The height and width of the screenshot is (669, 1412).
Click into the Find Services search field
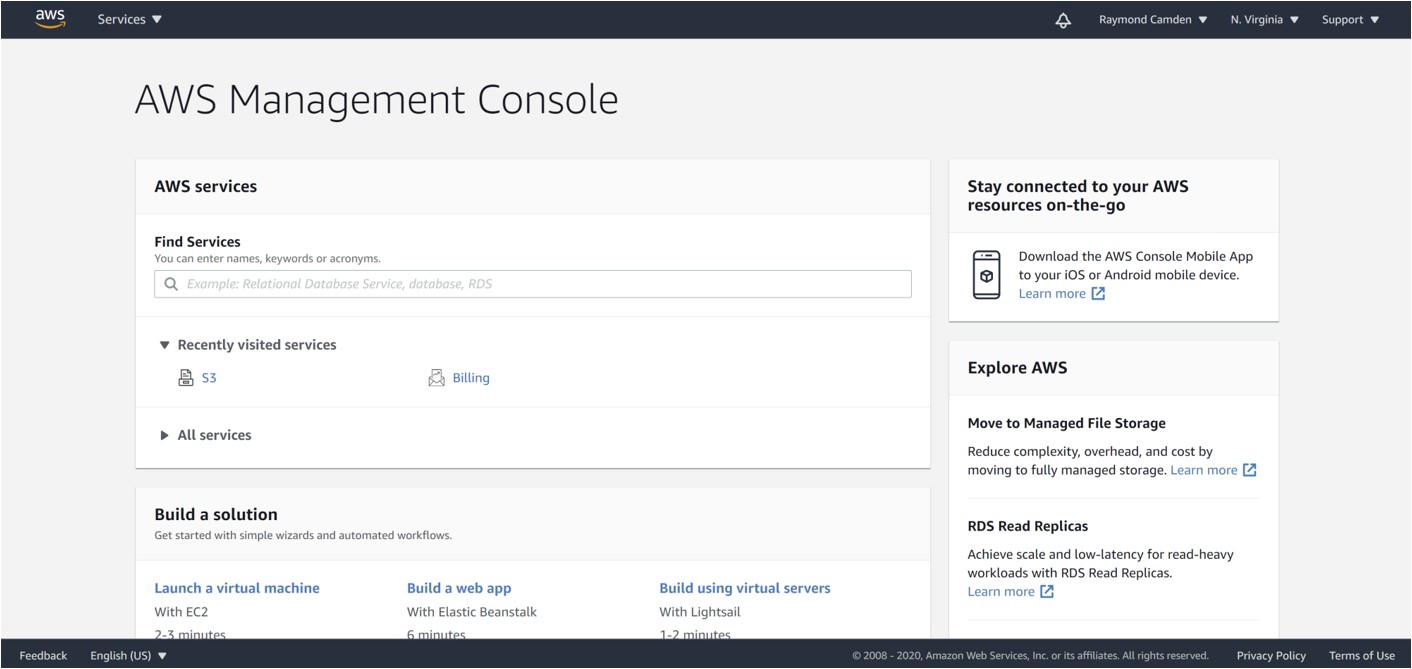[533, 284]
